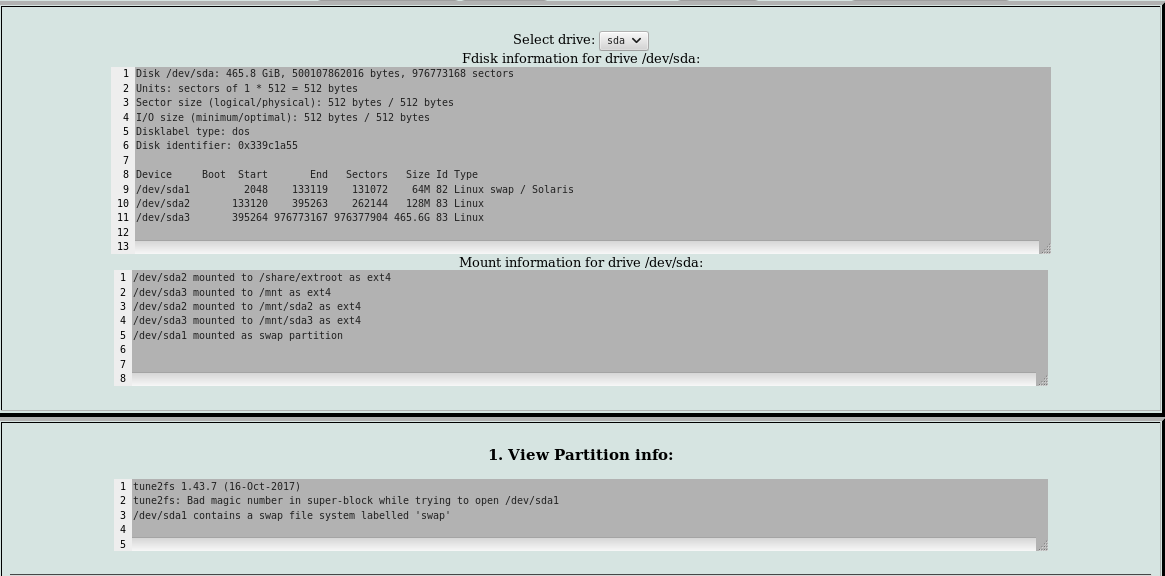Click the 'Device Boot Start End' header row
Viewport: 1165px width, 576px height.
(x=306, y=175)
